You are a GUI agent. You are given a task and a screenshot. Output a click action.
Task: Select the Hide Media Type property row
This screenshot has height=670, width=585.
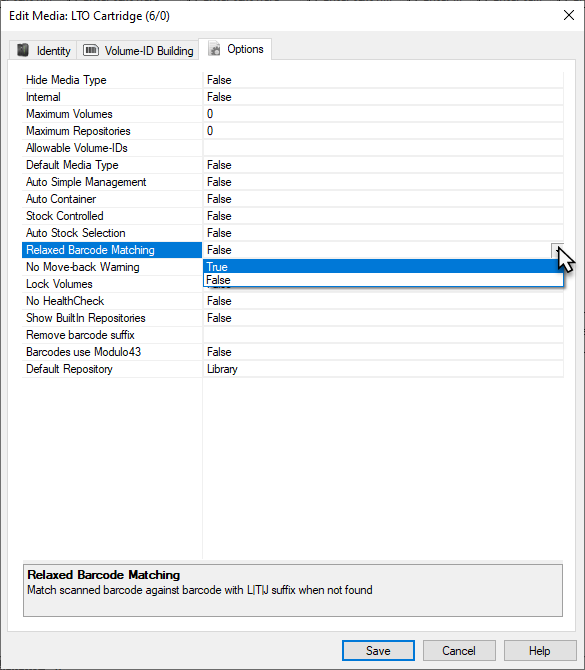pos(293,80)
